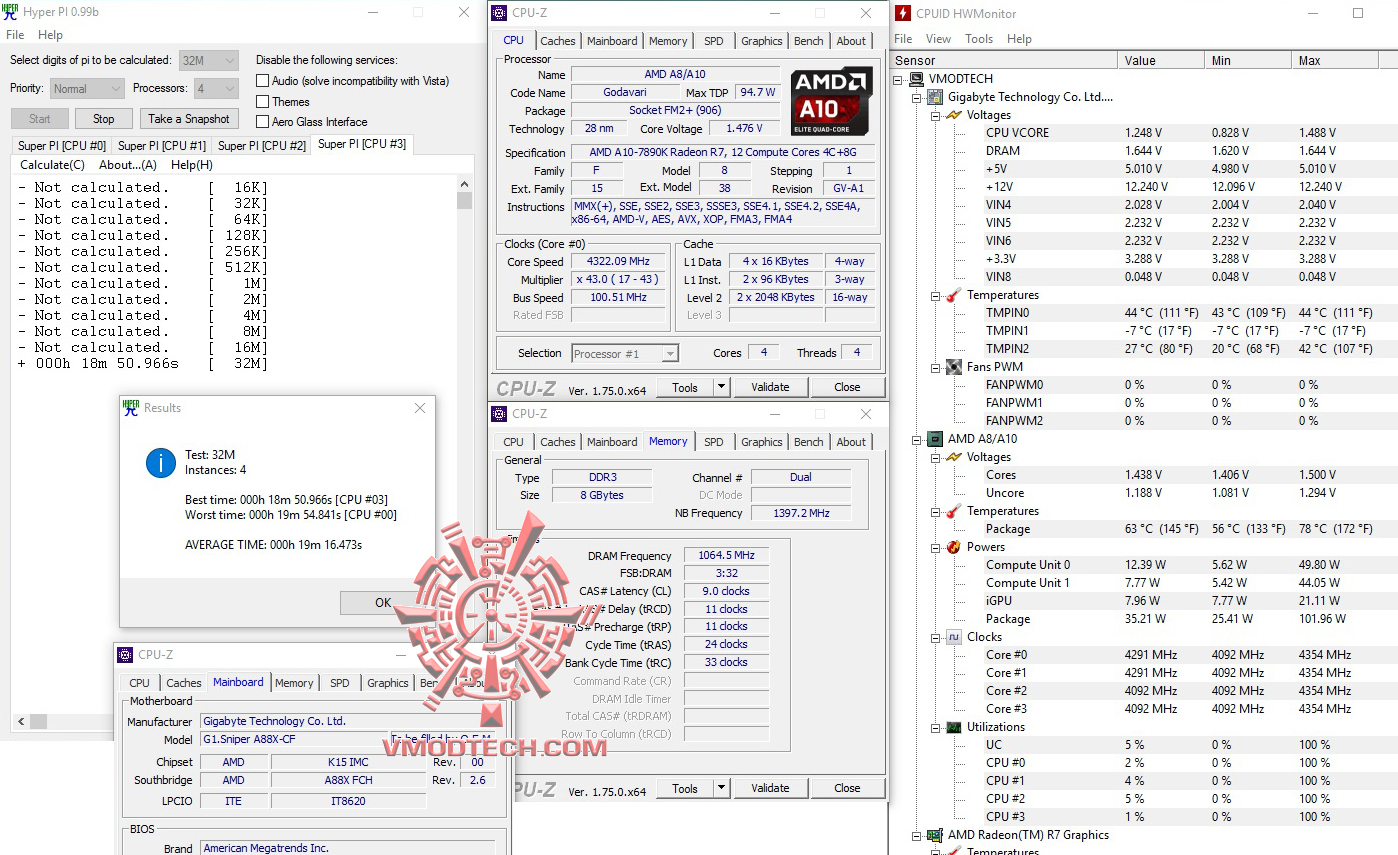Collapse the Gigabyte Technology tree node
This screenshot has width=1398, height=855.
pyautogui.click(x=918, y=97)
